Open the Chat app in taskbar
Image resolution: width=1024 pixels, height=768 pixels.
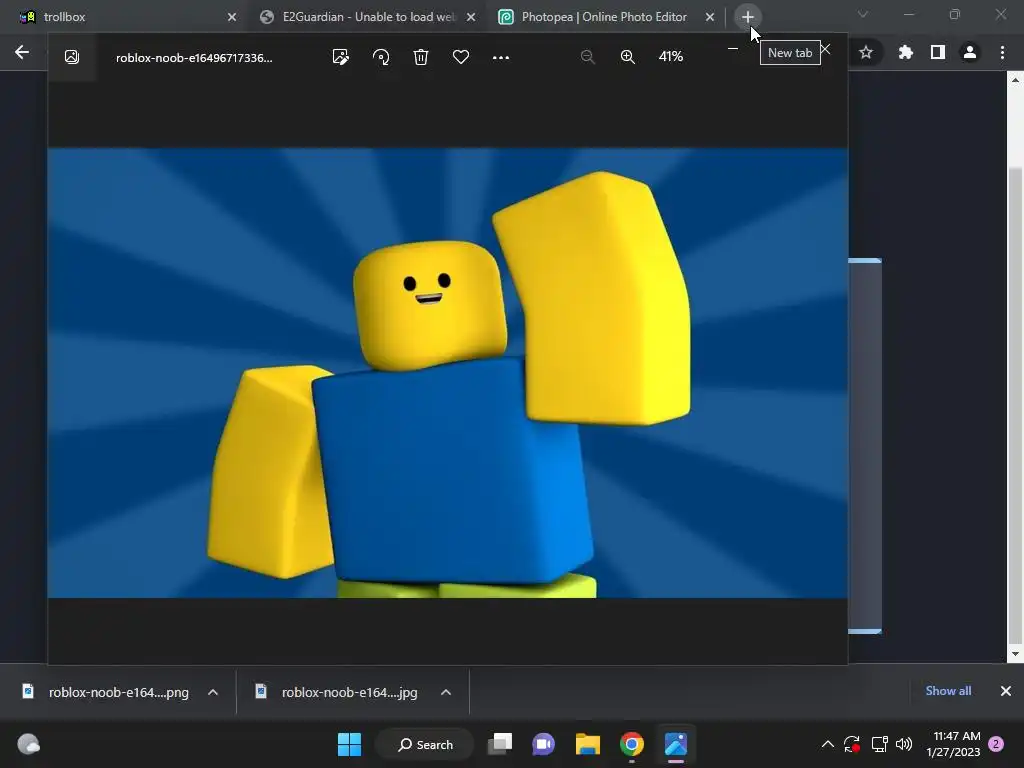pyautogui.click(x=543, y=744)
